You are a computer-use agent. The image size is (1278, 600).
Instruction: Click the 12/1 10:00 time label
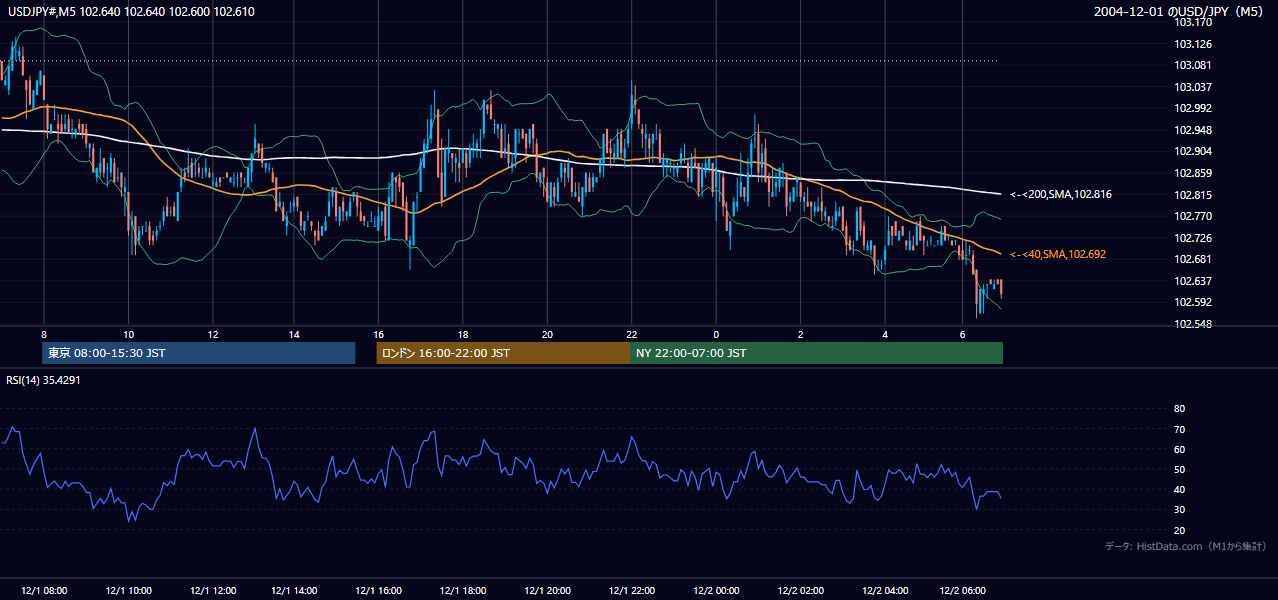[x=128, y=591]
